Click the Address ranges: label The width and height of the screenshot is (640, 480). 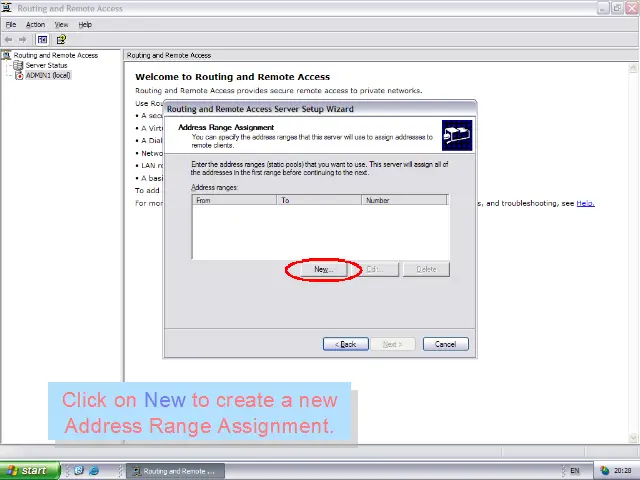pyautogui.click(x=214, y=187)
